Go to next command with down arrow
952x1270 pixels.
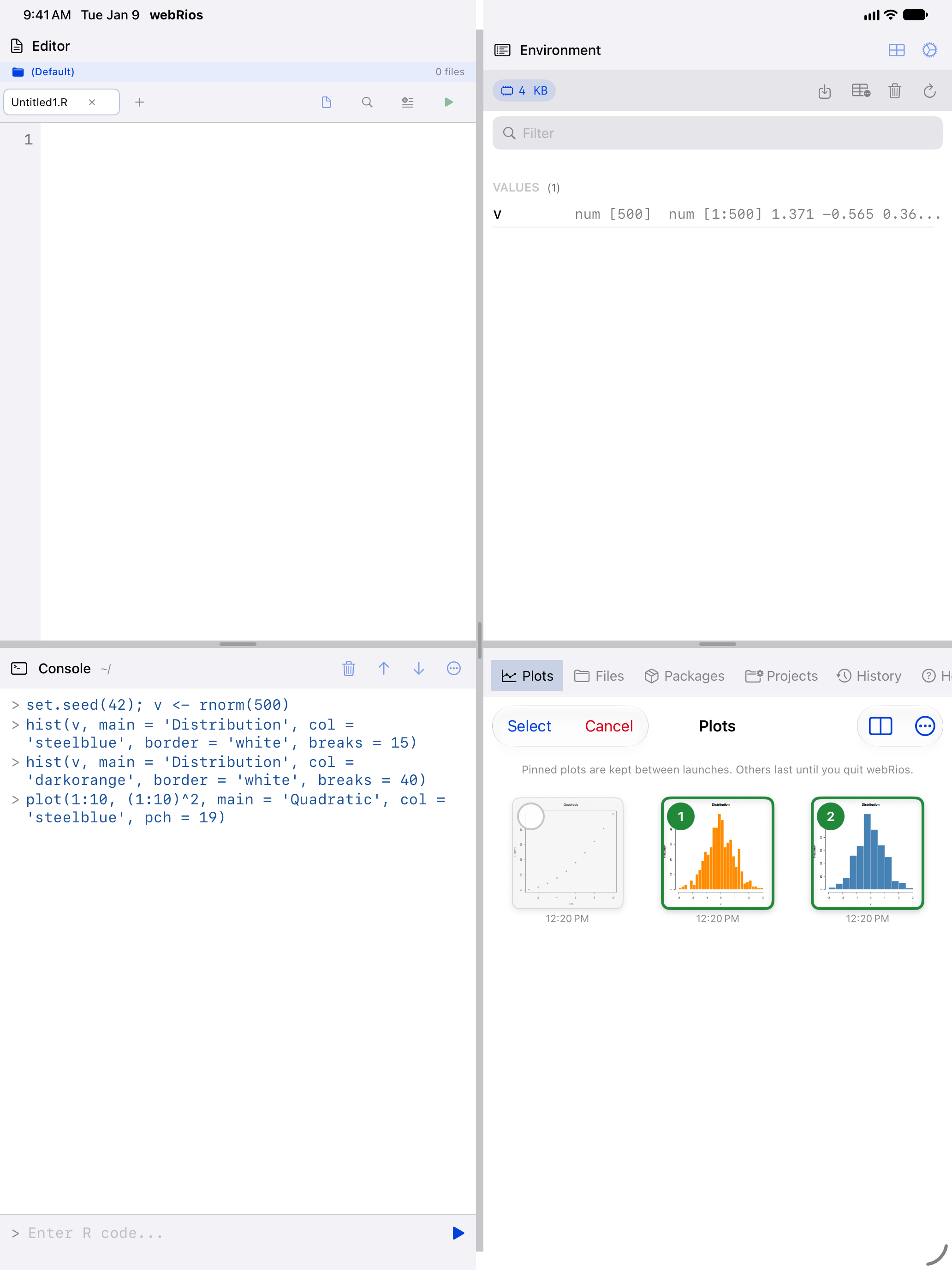click(419, 668)
